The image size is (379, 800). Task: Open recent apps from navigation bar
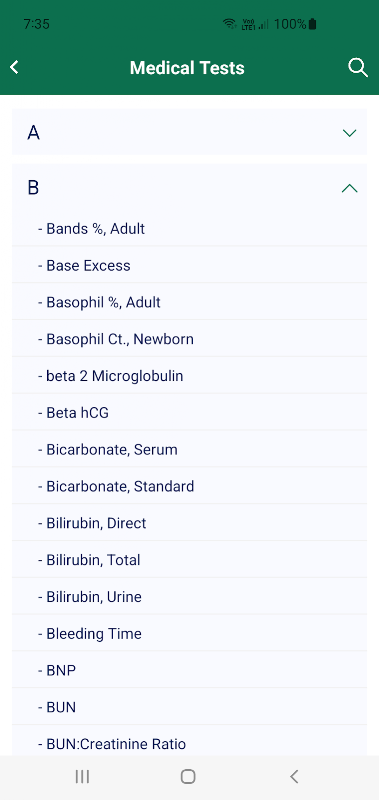(x=82, y=777)
